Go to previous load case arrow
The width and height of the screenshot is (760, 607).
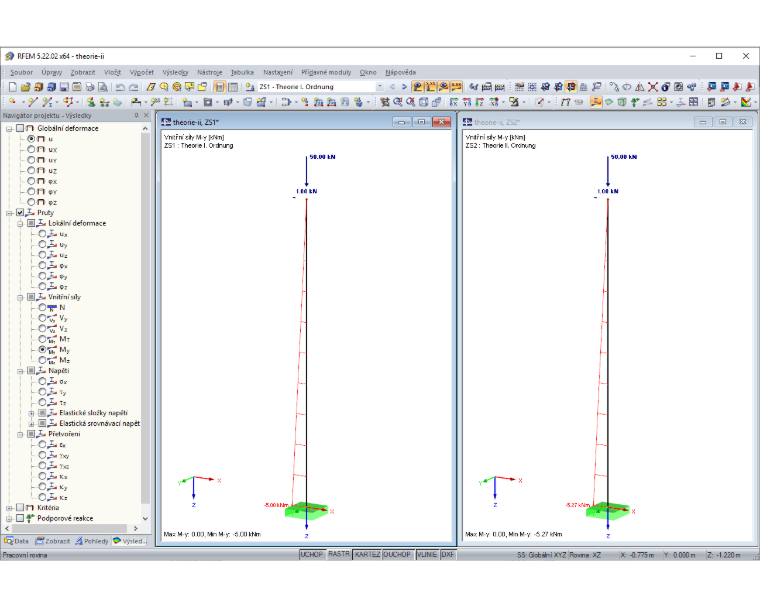click(392, 87)
